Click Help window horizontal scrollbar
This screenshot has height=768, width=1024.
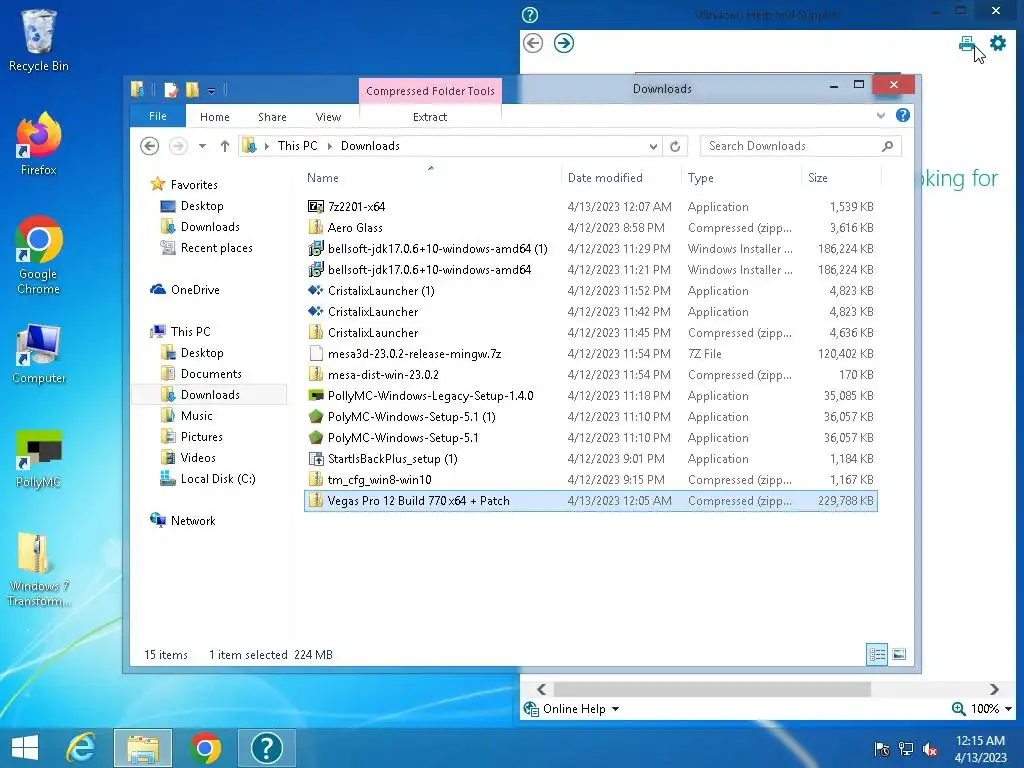(712, 689)
